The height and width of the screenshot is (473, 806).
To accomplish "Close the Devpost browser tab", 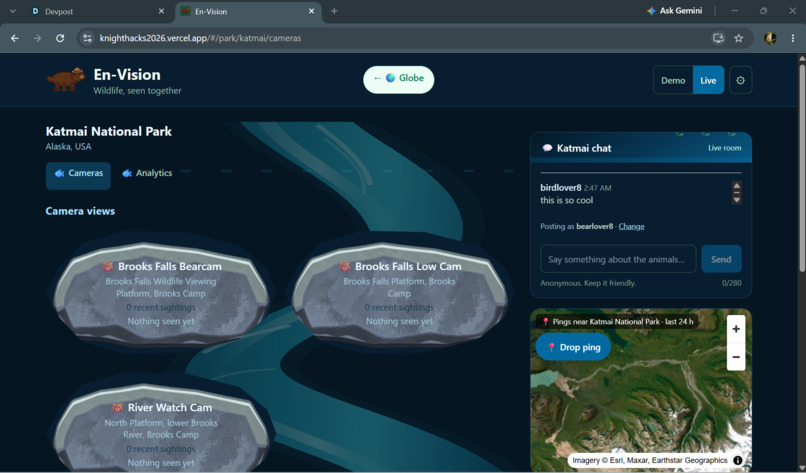I will pos(161,11).
